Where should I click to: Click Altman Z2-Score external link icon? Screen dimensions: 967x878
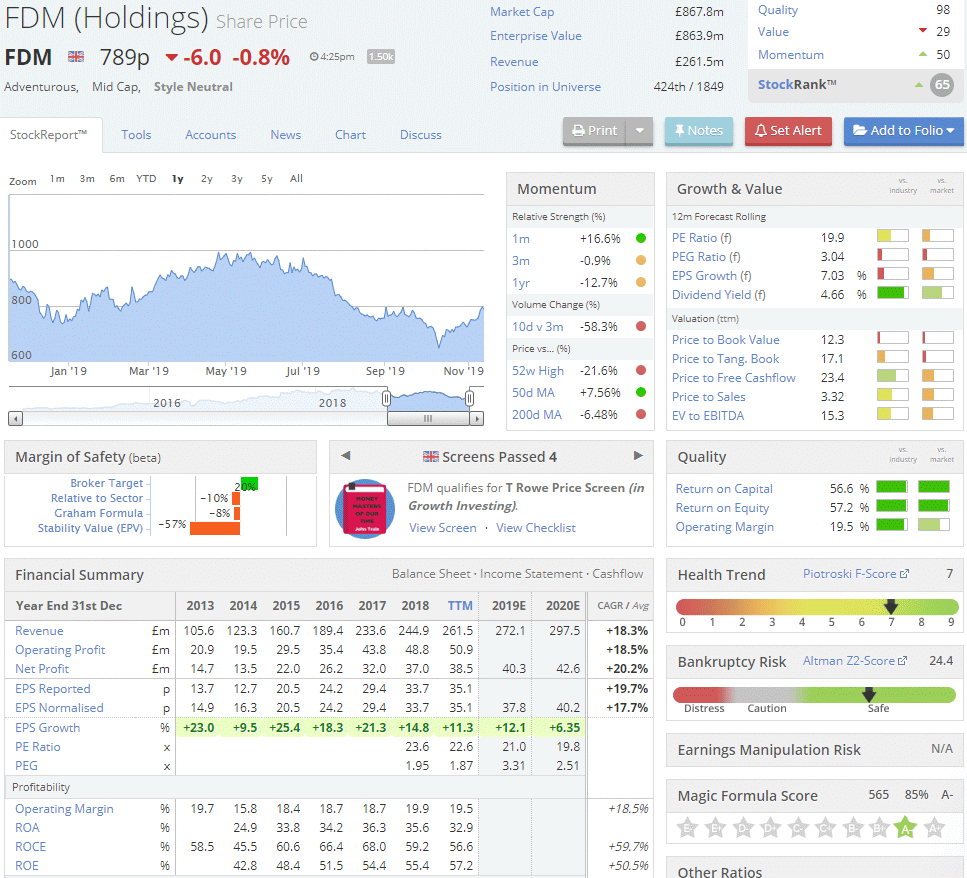902,661
